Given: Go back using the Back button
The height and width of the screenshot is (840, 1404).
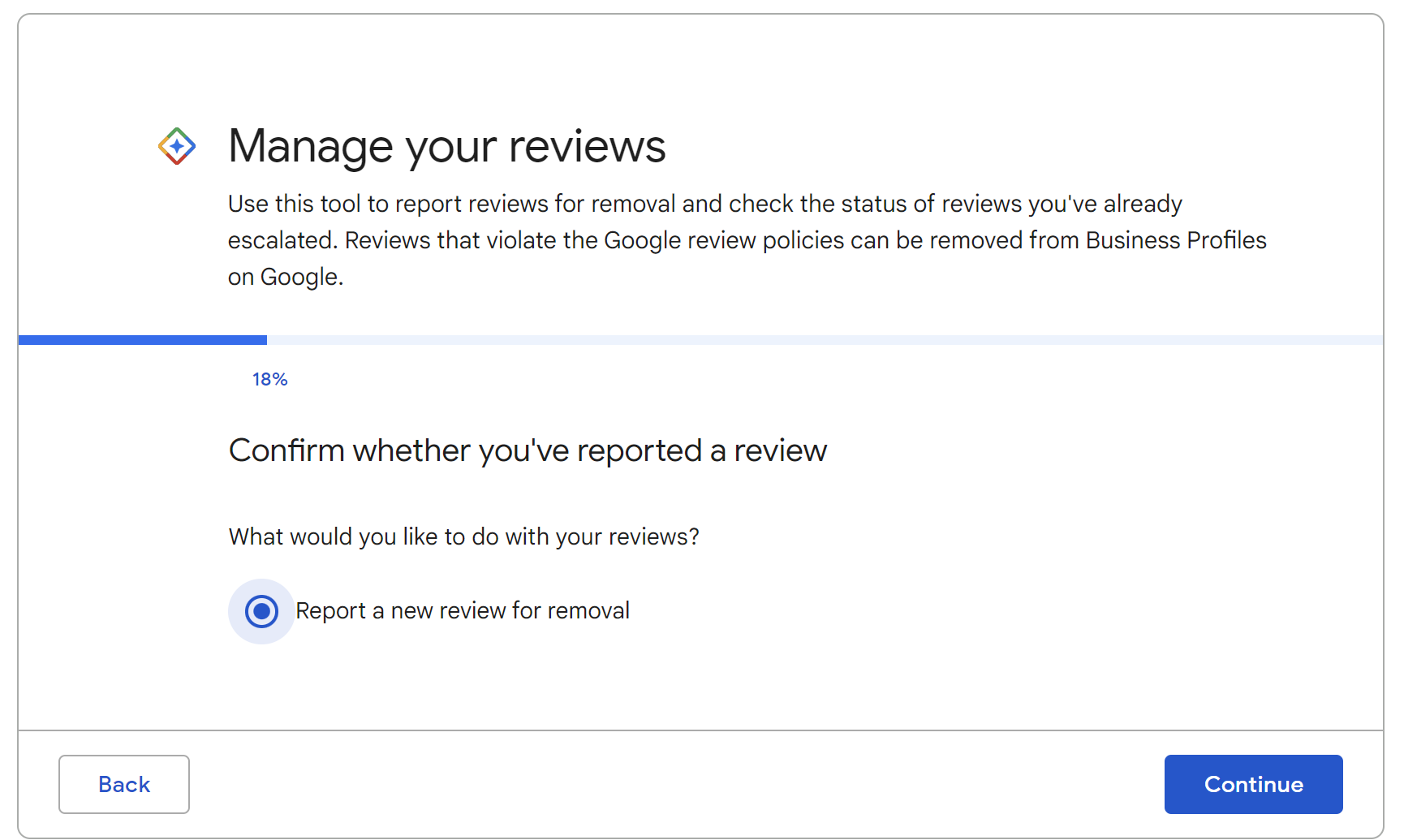Looking at the screenshot, I should [123, 784].
